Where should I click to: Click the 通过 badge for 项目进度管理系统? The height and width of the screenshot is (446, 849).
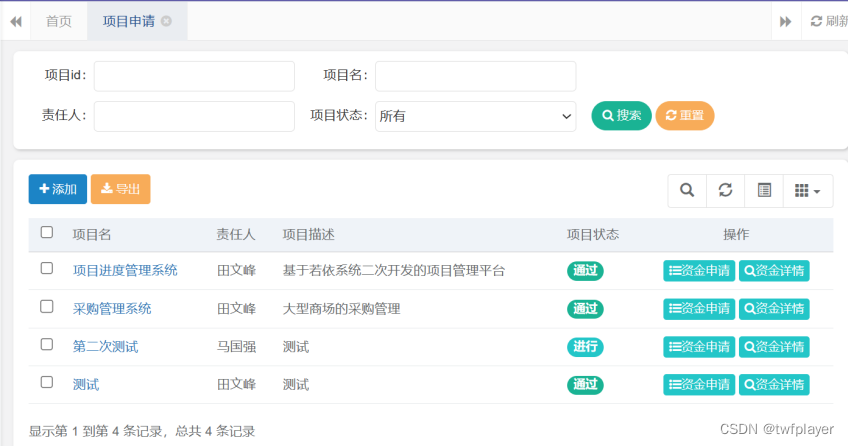(x=585, y=271)
